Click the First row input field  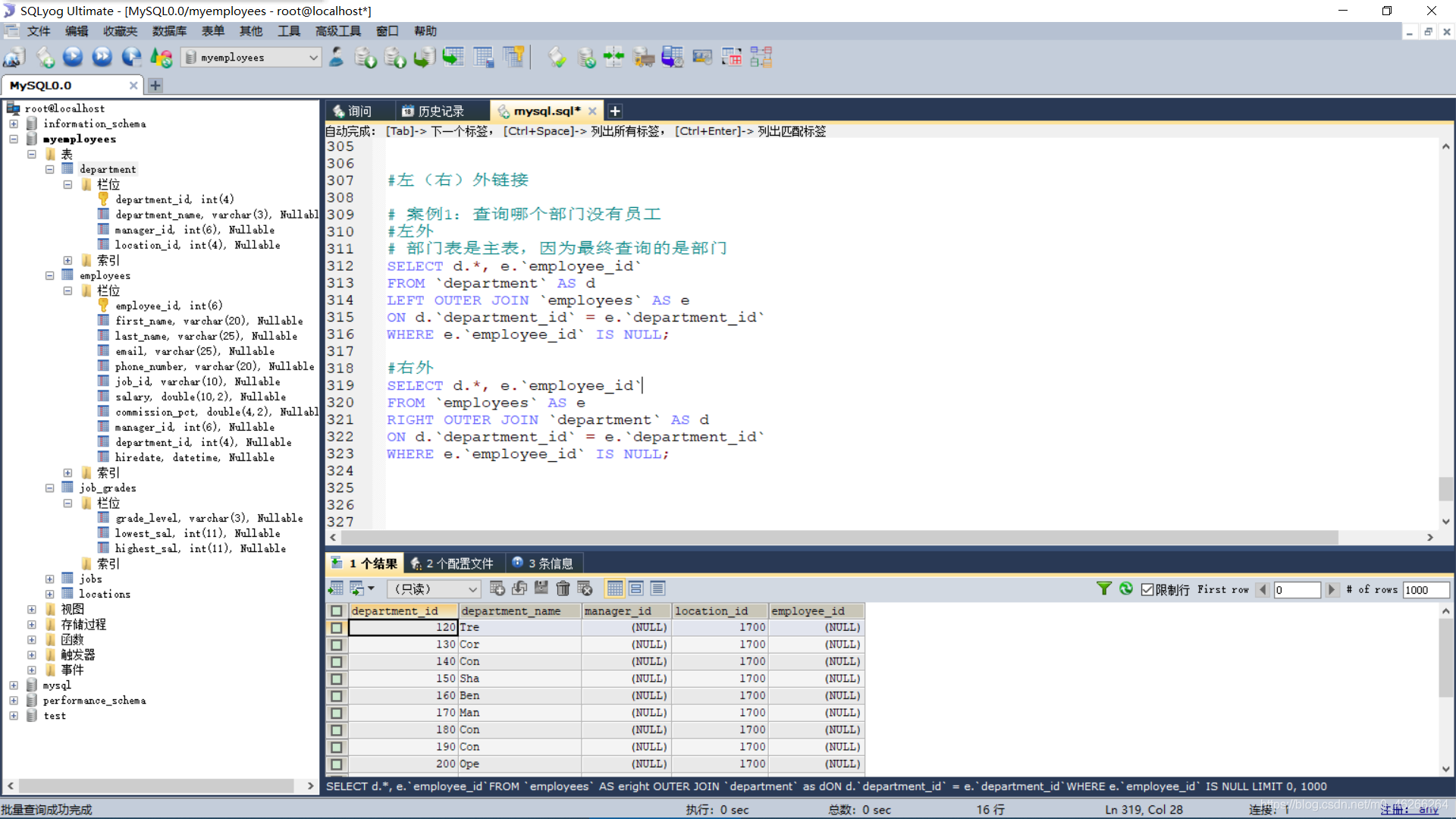(x=1298, y=589)
